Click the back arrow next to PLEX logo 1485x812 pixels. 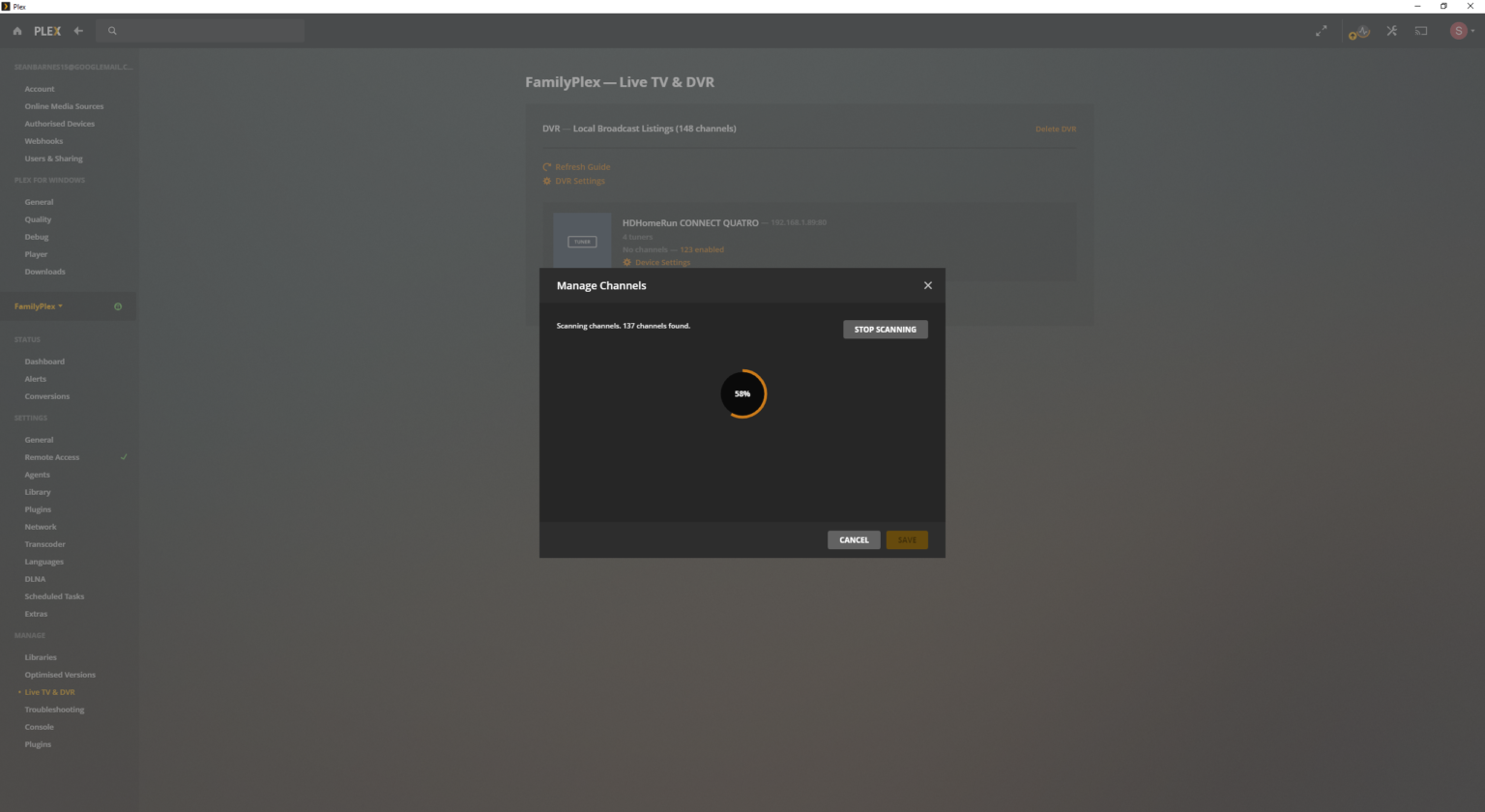78,31
